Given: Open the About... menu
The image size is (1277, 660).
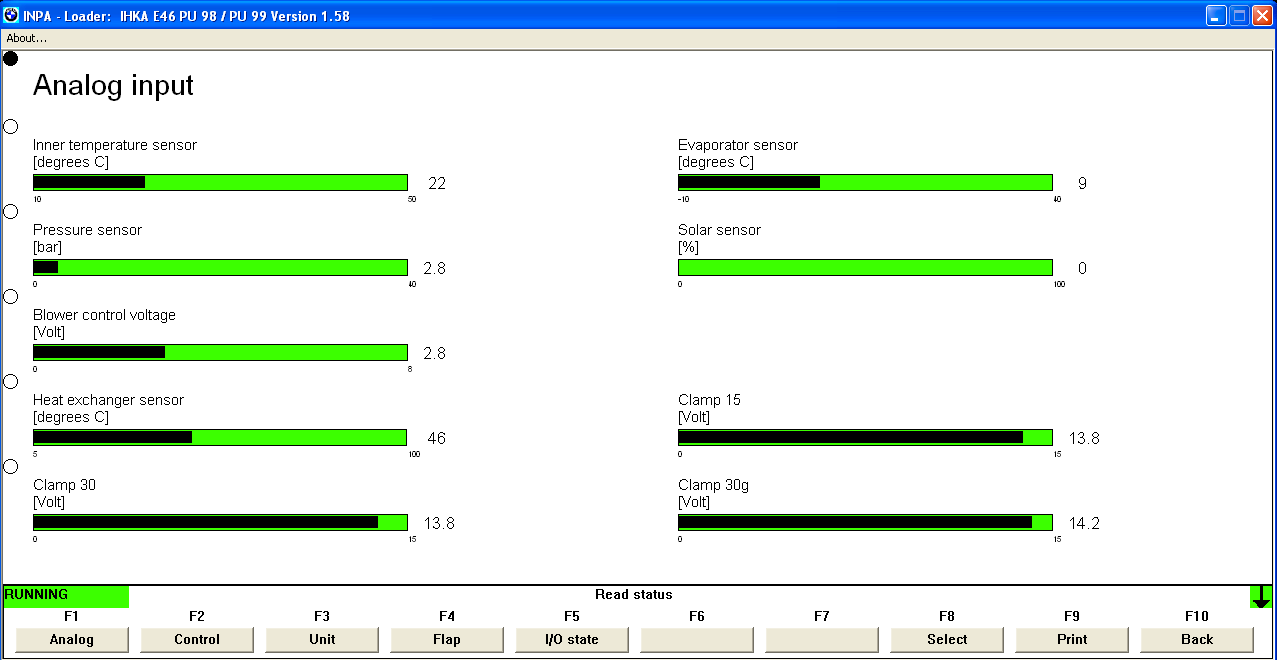Looking at the screenshot, I should (27, 38).
